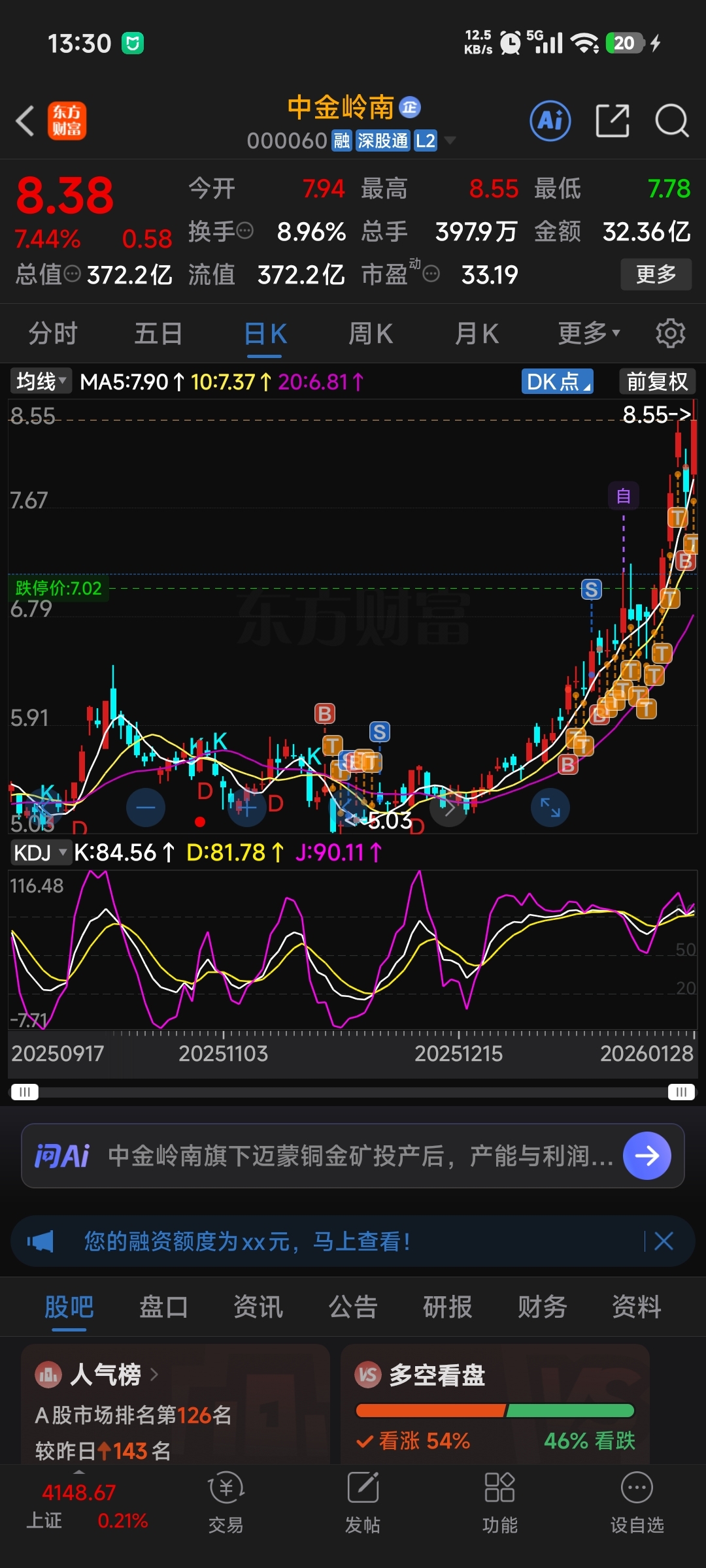Switch to 资料 tab
The image size is (706, 1568).
pyautogui.click(x=637, y=1307)
